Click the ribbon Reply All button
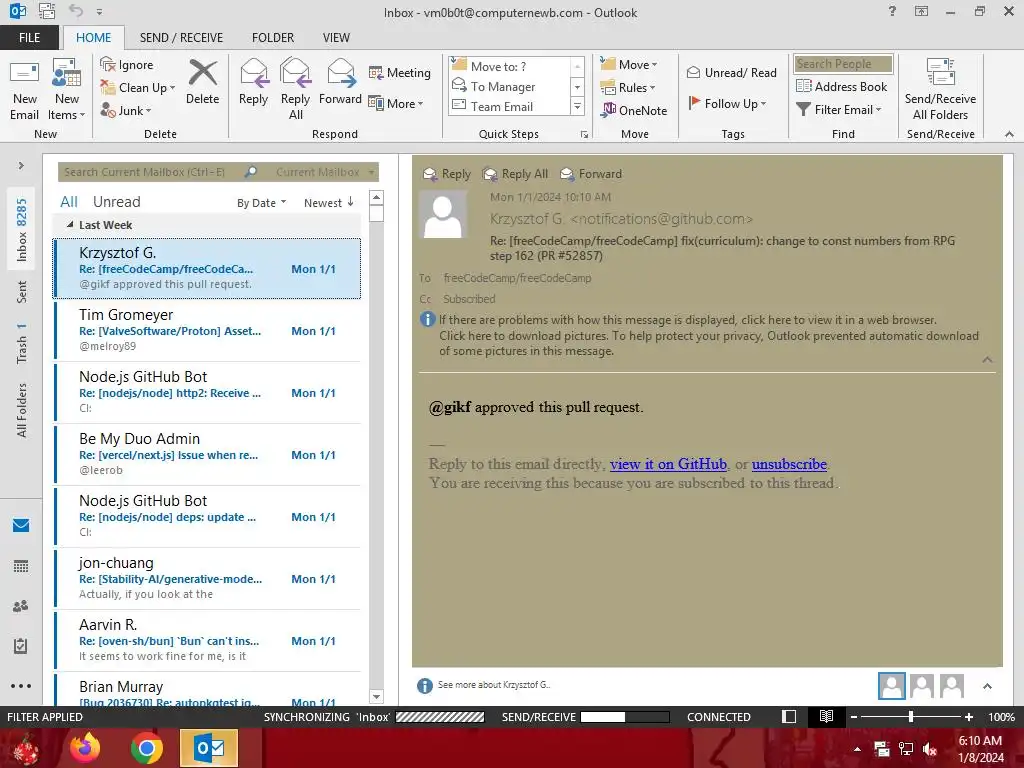Screen dimensions: 1024x768 (295, 90)
